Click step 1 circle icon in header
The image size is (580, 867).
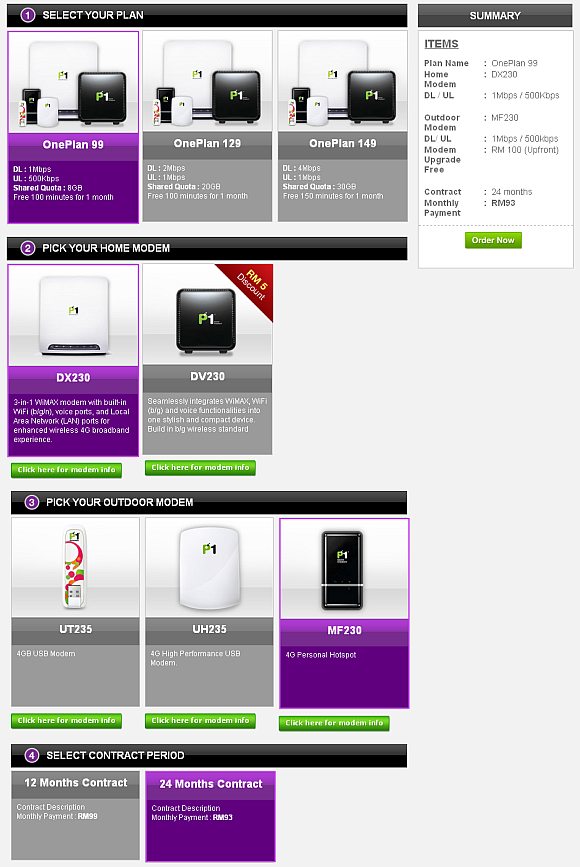28,15
